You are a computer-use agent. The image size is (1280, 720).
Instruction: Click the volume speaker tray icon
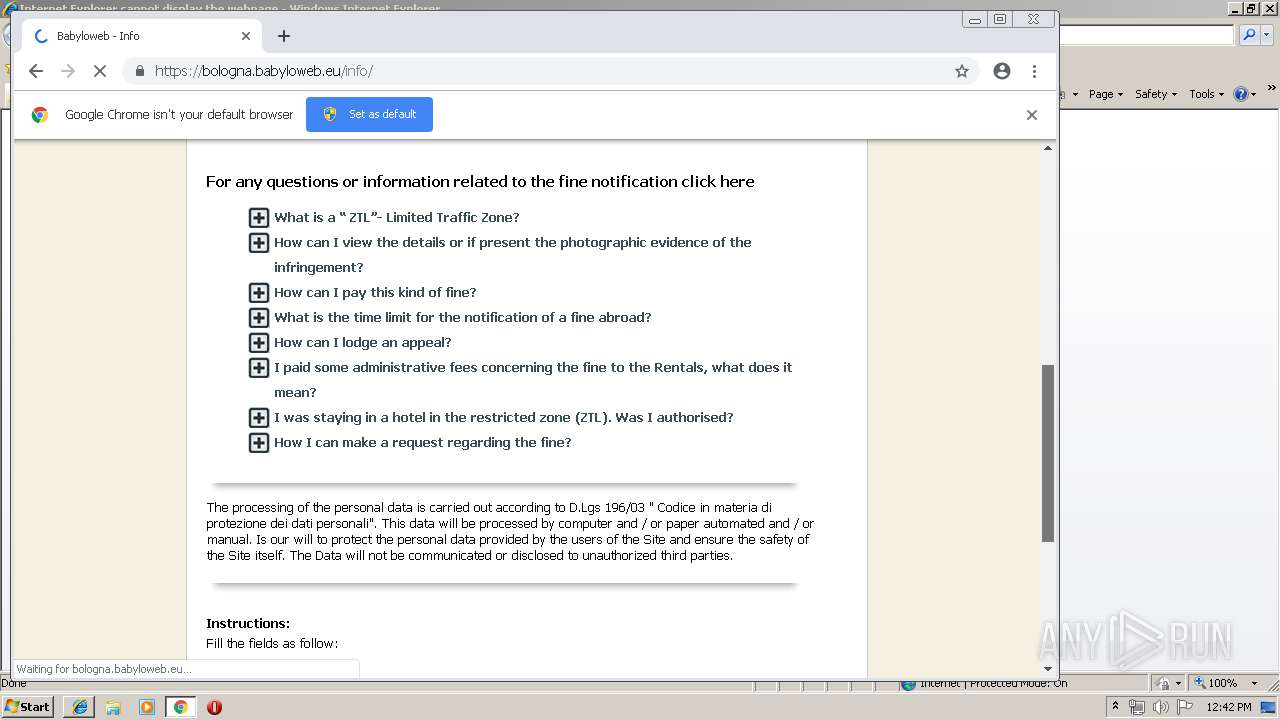pos(1160,707)
